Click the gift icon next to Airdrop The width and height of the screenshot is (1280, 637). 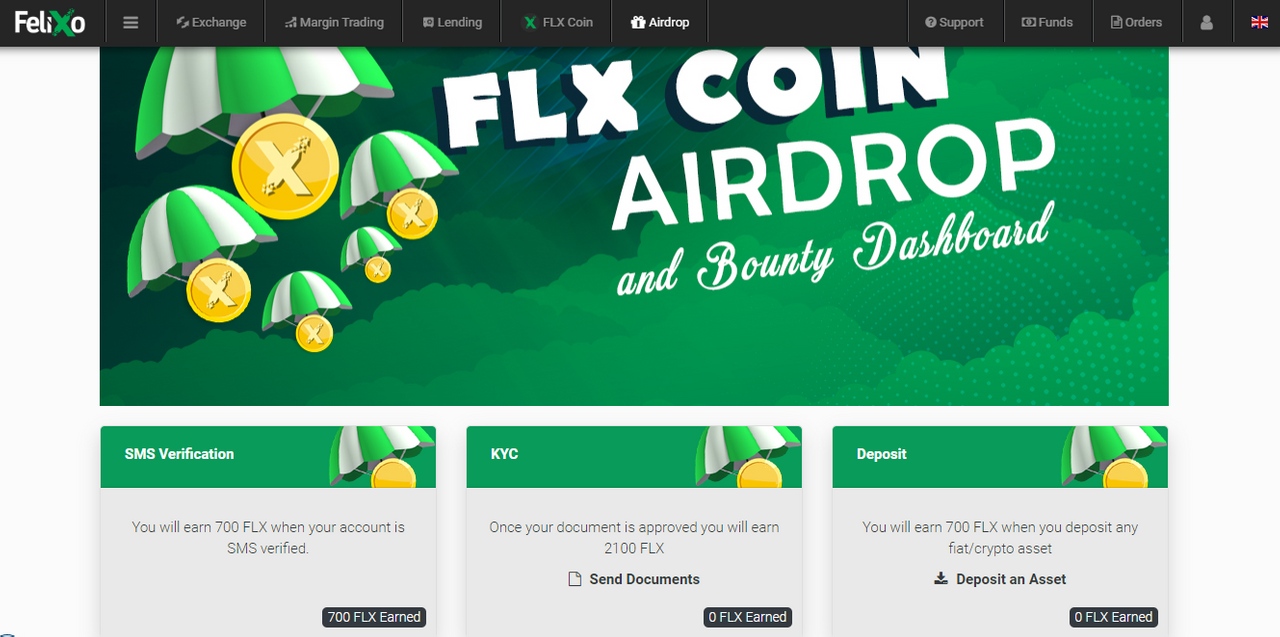click(638, 22)
